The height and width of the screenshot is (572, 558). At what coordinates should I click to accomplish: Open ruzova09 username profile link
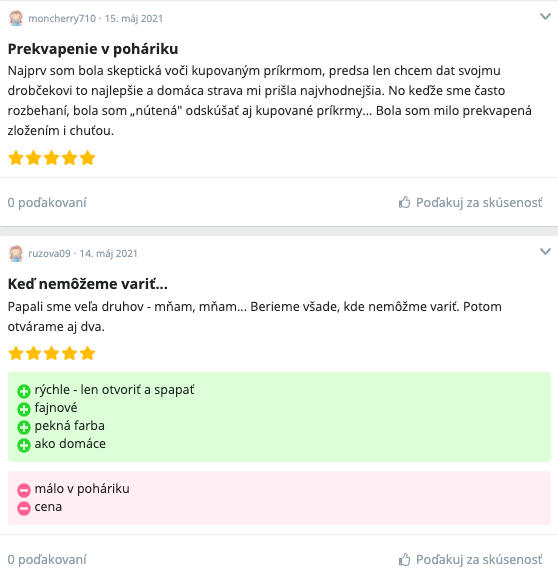[x=49, y=254]
